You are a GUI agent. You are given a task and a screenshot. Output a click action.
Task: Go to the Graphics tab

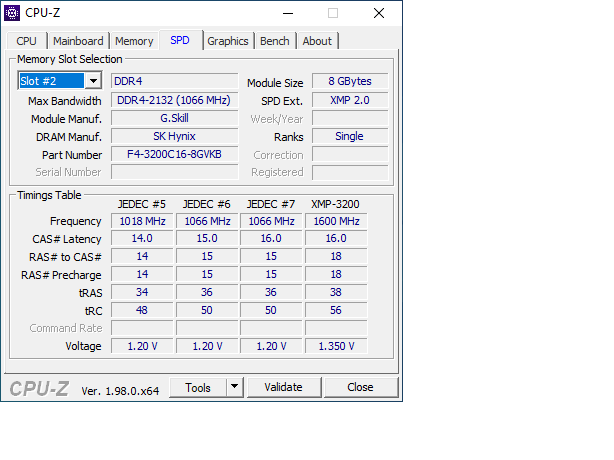tap(228, 41)
